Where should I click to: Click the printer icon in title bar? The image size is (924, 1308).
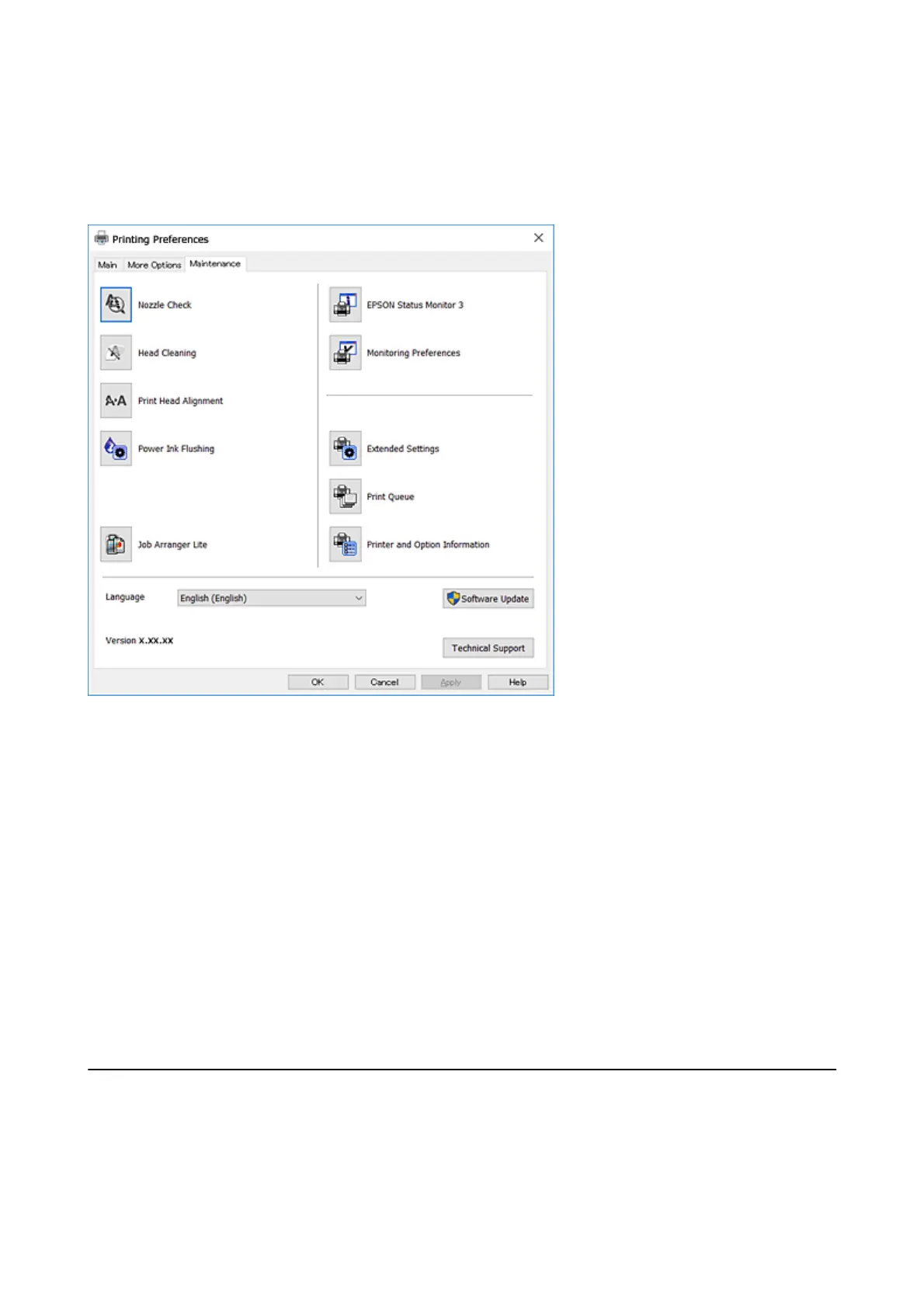coord(101,238)
